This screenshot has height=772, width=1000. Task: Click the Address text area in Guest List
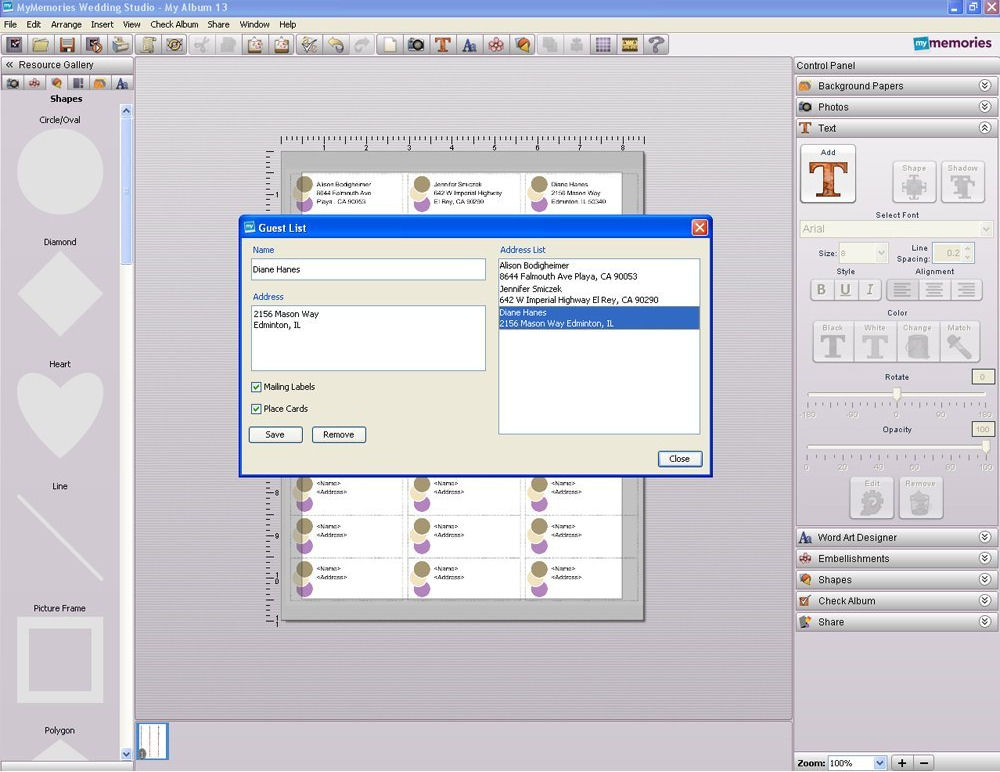(x=368, y=338)
